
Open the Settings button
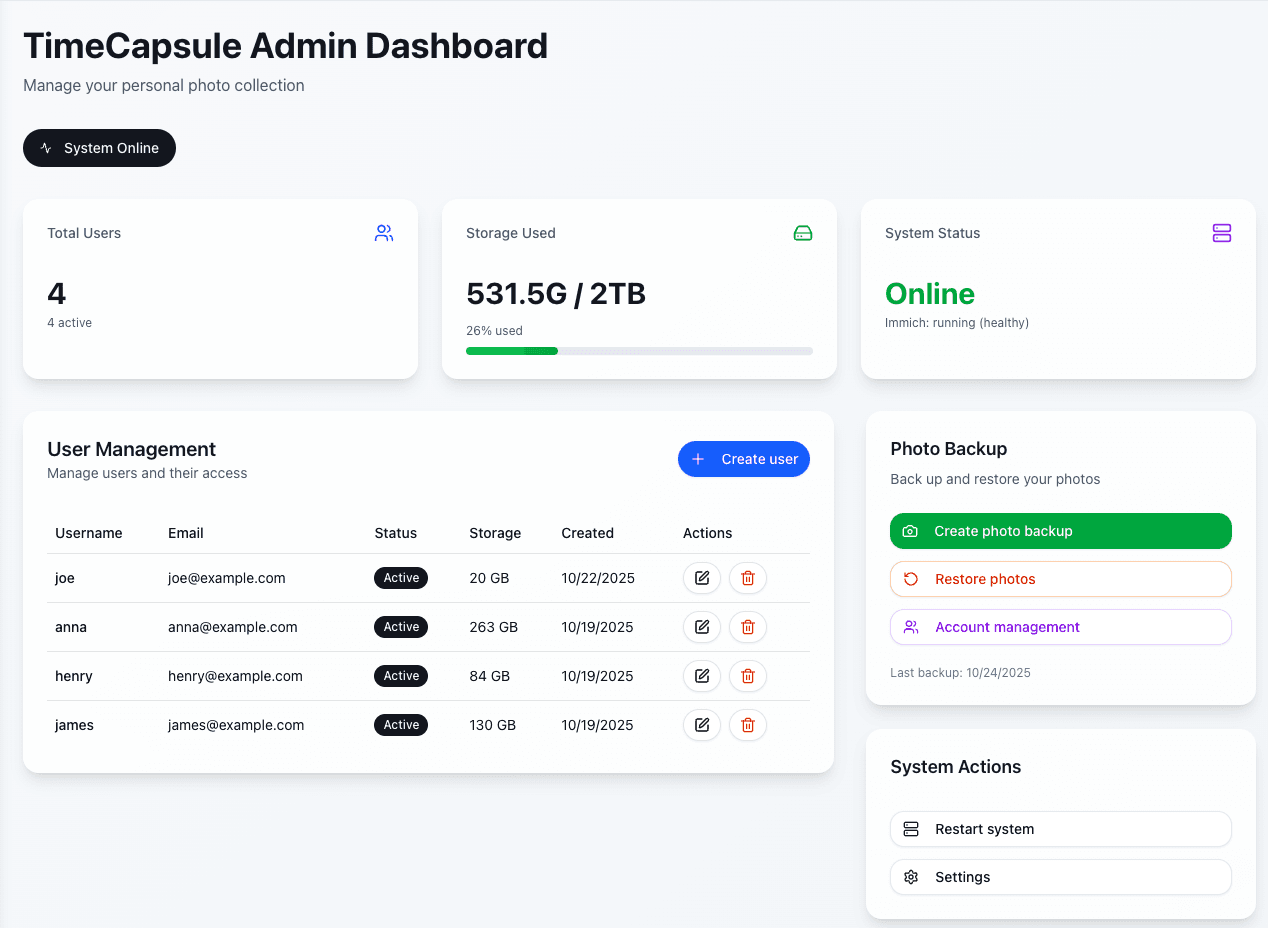1060,877
